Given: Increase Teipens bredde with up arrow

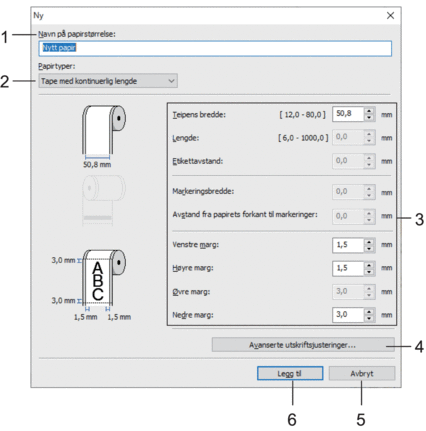Looking at the screenshot, I should point(369,111).
